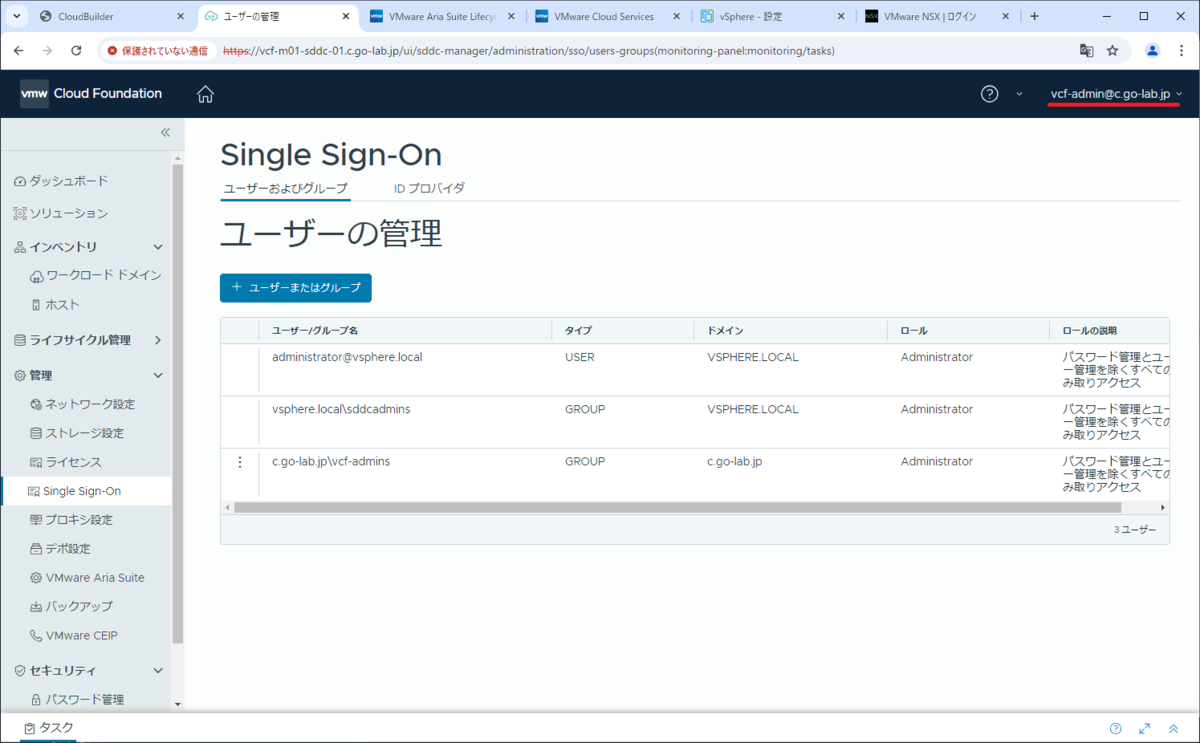Image resolution: width=1200 pixels, height=743 pixels.
Task: Open the browser profile avatar icon
Action: [1152, 50]
